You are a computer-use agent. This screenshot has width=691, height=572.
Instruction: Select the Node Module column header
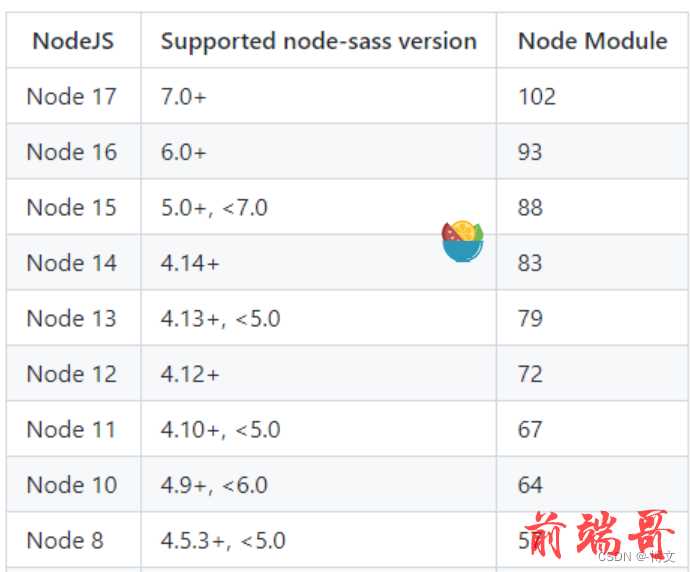[x=593, y=41]
